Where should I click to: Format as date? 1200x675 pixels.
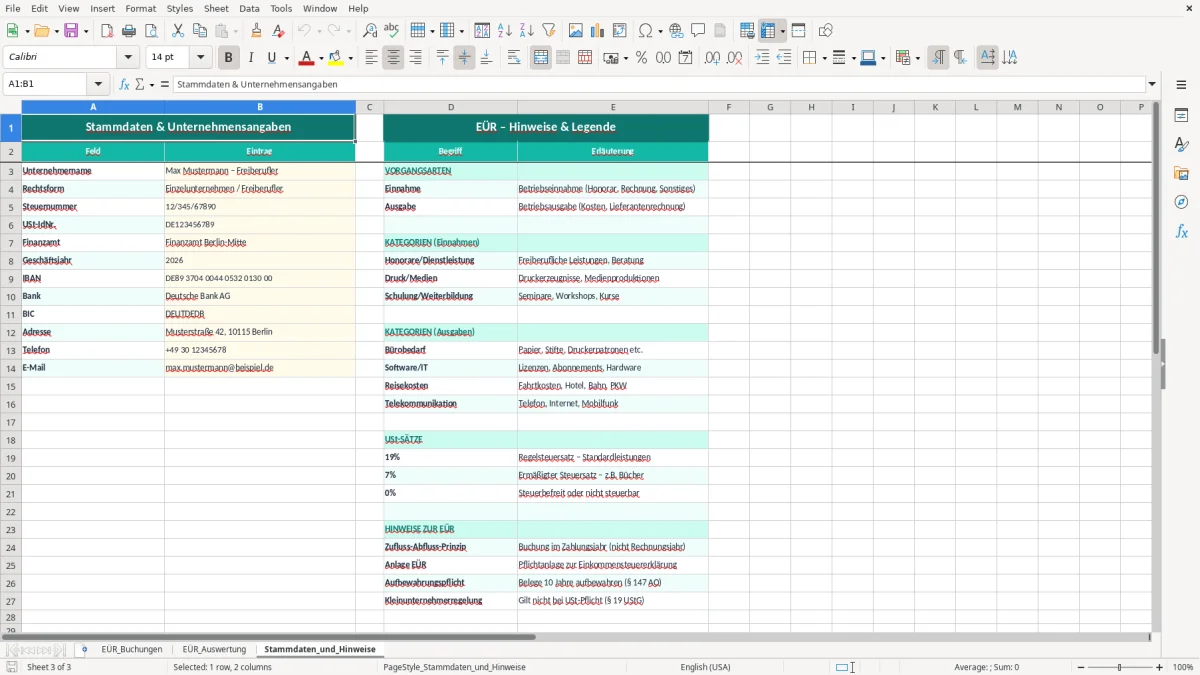686,58
